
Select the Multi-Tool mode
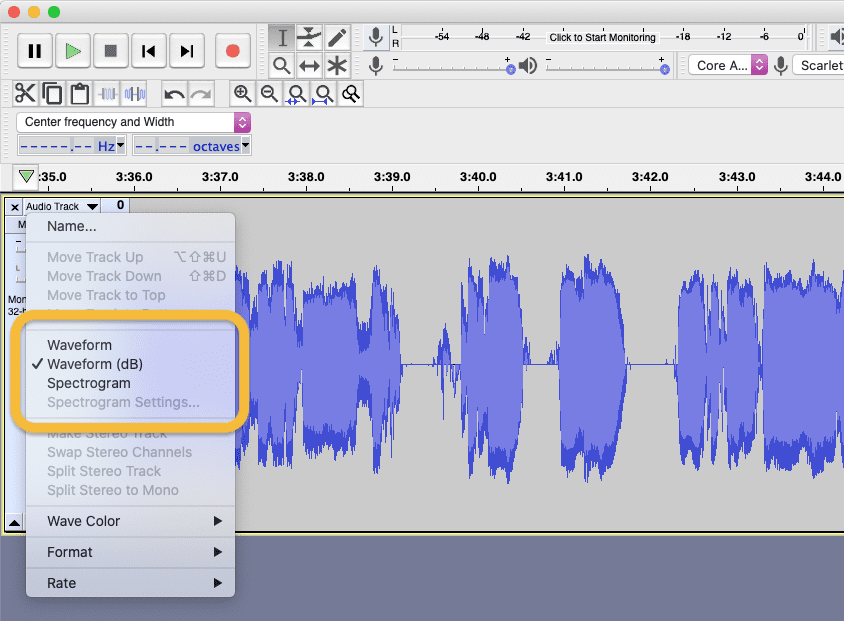click(336, 65)
